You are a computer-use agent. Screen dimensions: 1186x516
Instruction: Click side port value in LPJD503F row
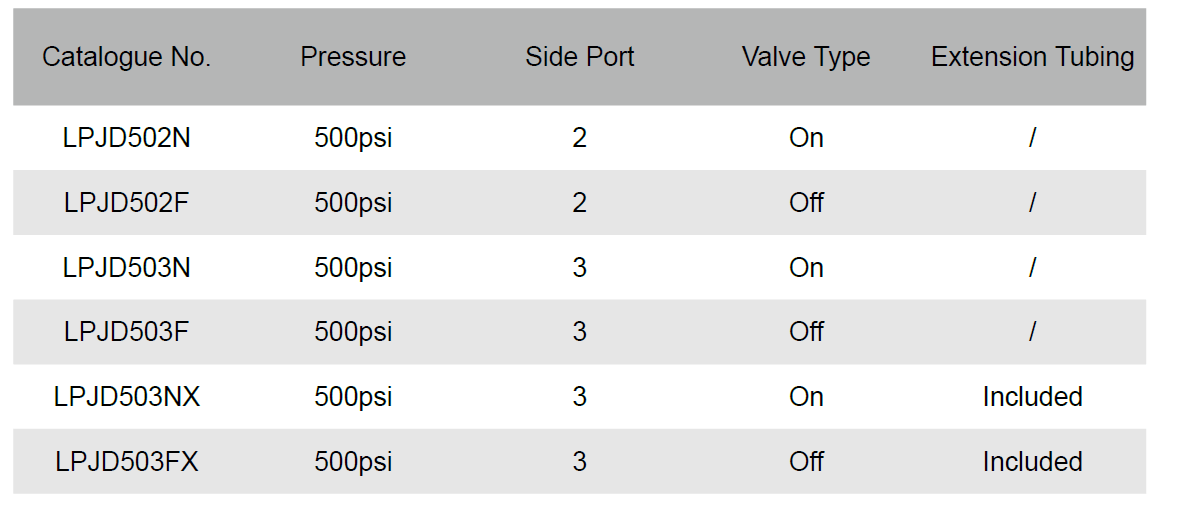tap(580, 332)
